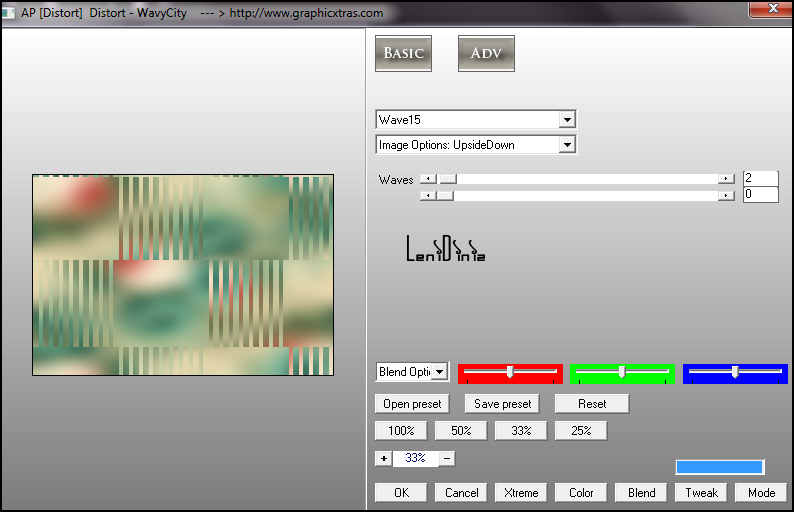Switch to the Basic tab
The width and height of the screenshot is (794, 512).
403,54
